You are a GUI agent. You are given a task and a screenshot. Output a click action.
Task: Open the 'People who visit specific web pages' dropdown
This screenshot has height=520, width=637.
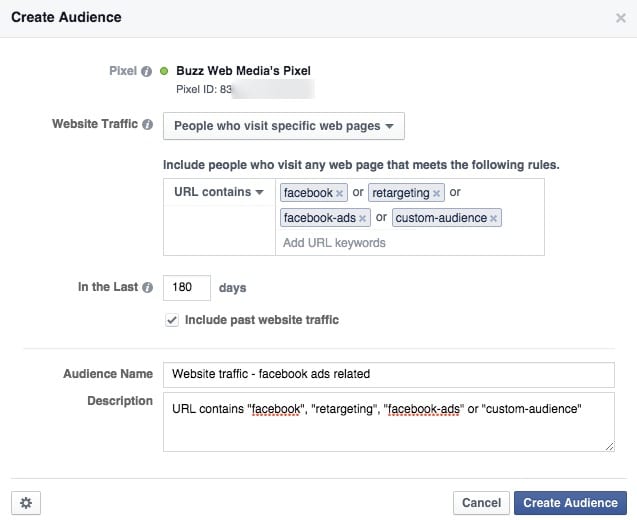(284, 126)
